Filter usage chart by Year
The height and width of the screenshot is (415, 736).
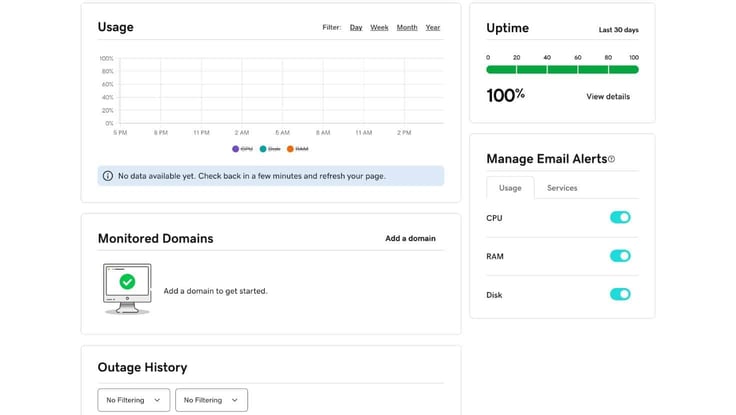(x=433, y=28)
